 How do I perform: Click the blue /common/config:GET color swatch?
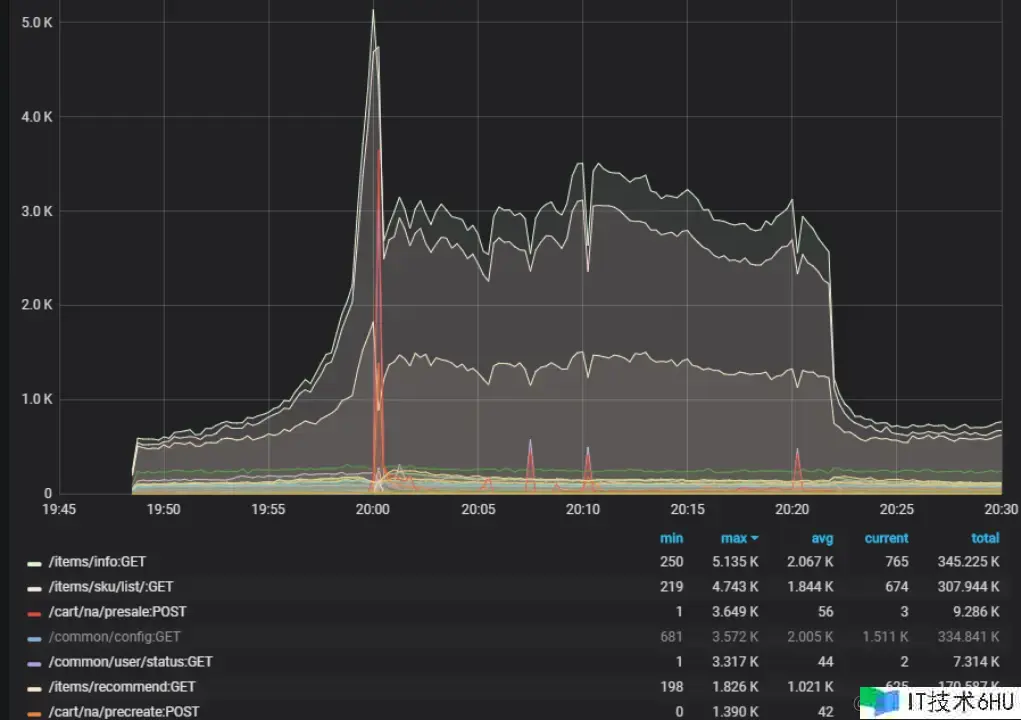[35, 638]
